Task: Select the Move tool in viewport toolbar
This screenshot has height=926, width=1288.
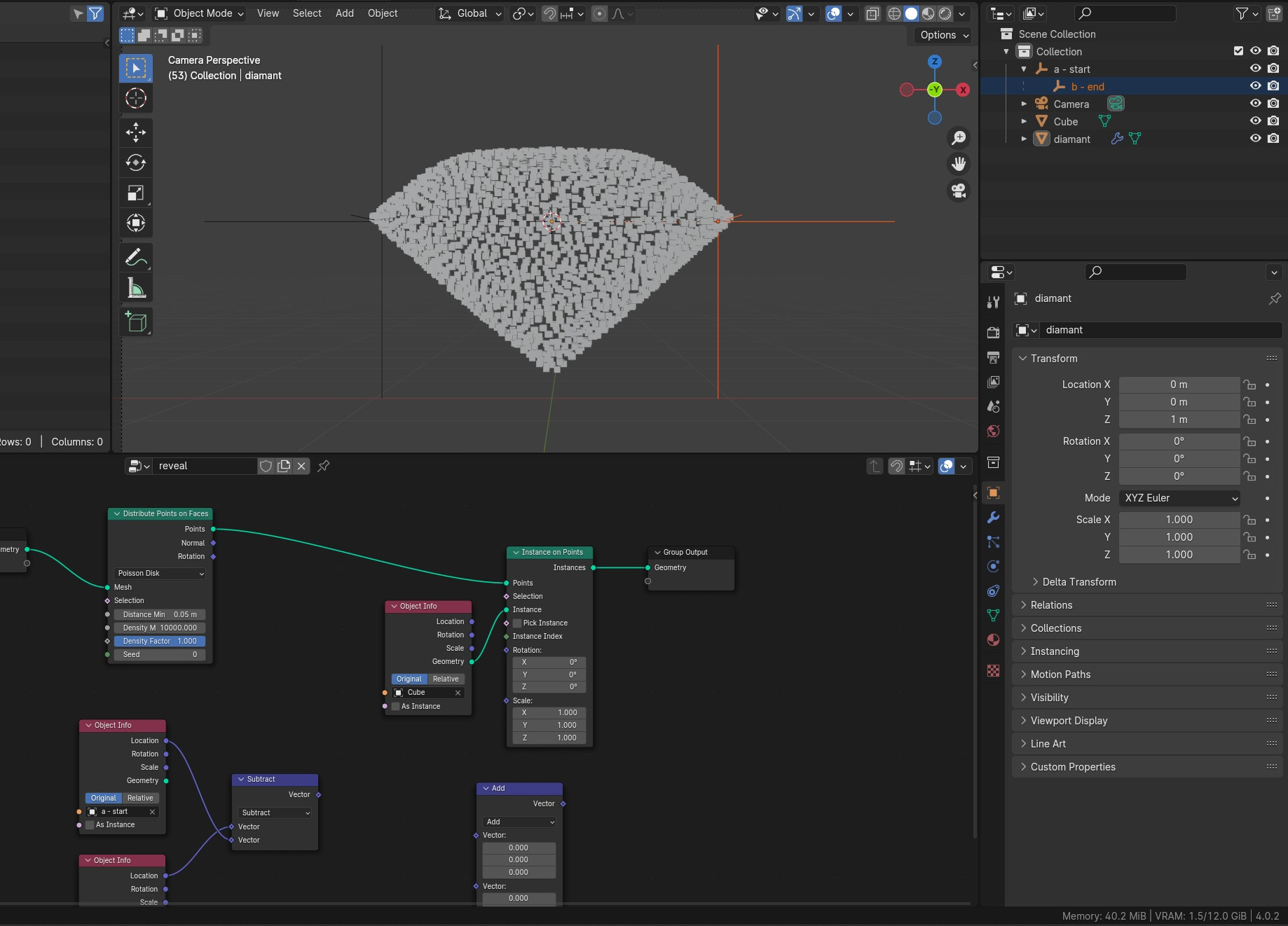Action: 135,132
